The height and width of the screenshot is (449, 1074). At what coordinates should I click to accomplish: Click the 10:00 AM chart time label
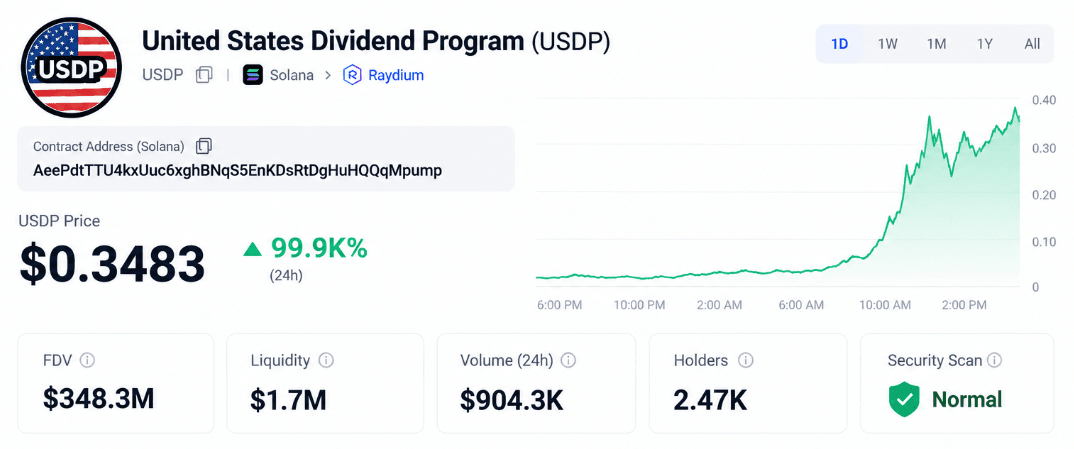point(887,305)
